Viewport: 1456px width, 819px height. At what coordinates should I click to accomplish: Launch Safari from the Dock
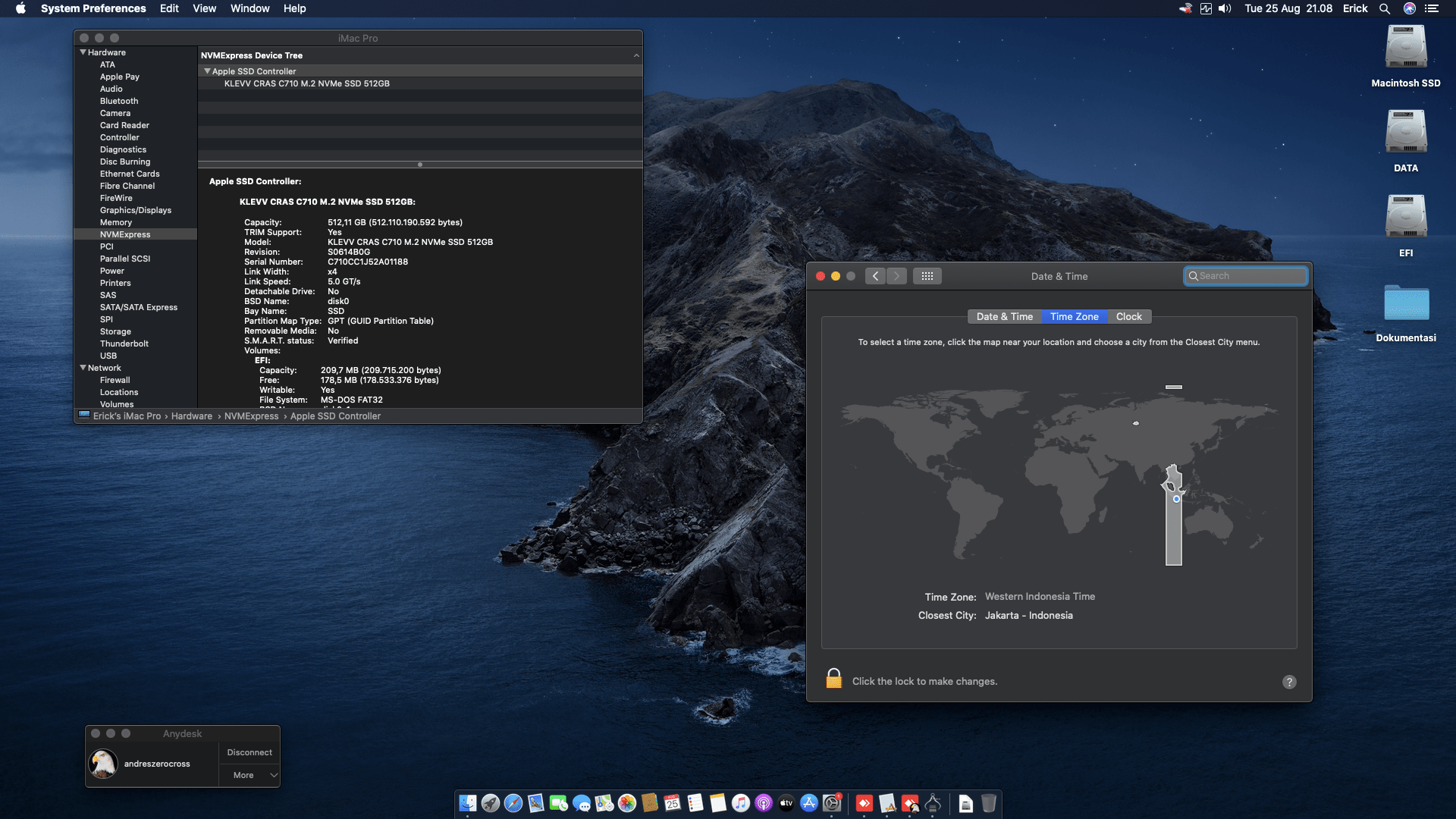pos(513,803)
